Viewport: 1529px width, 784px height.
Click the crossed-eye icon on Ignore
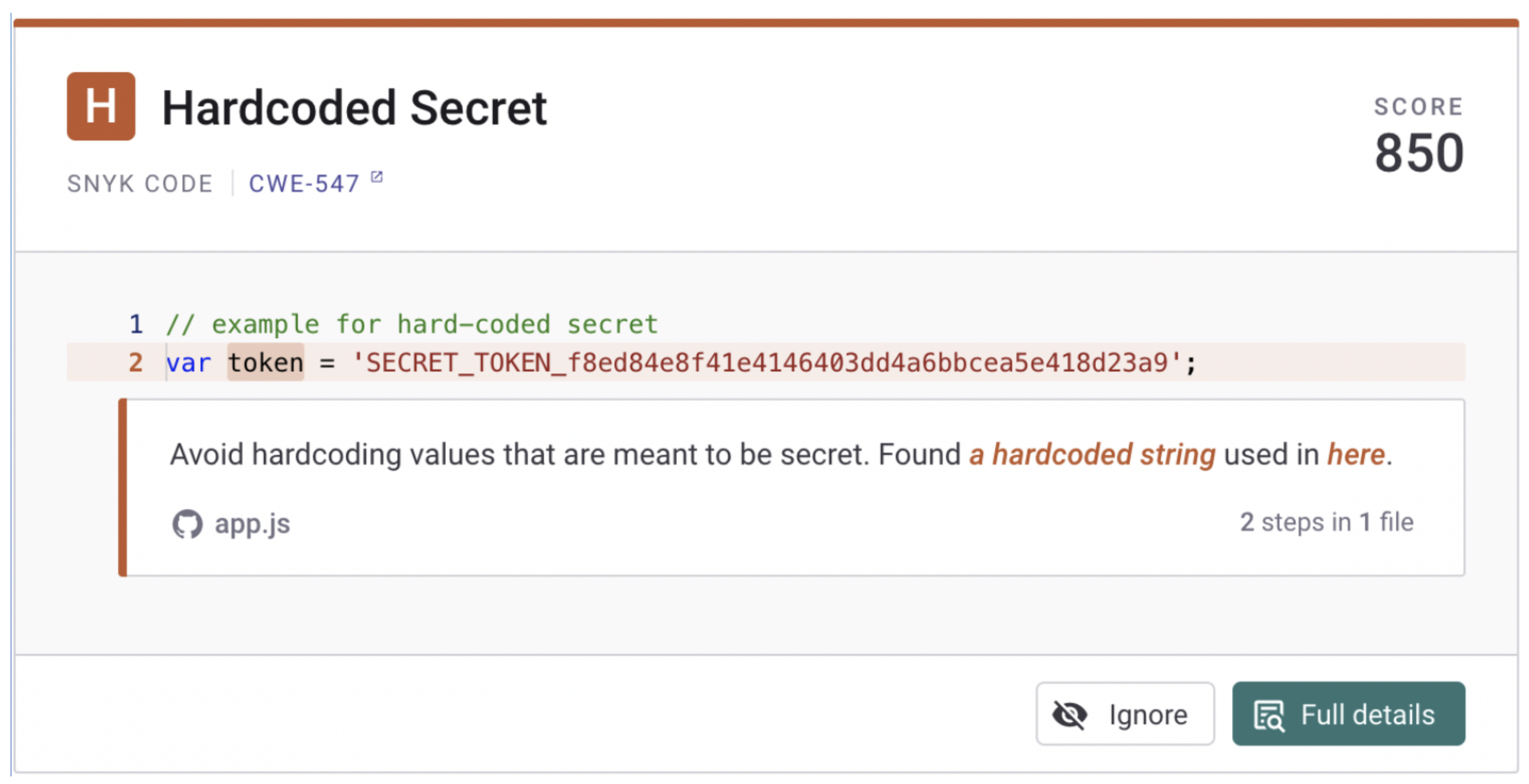(x=1069, y=714)
